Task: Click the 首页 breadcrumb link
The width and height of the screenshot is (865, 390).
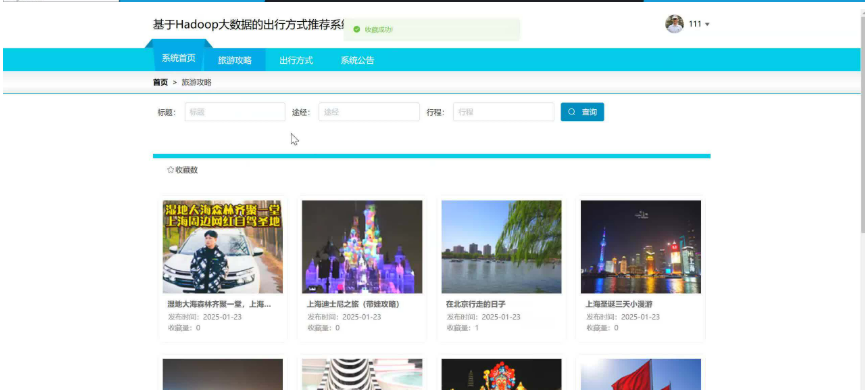Action: 160,82
